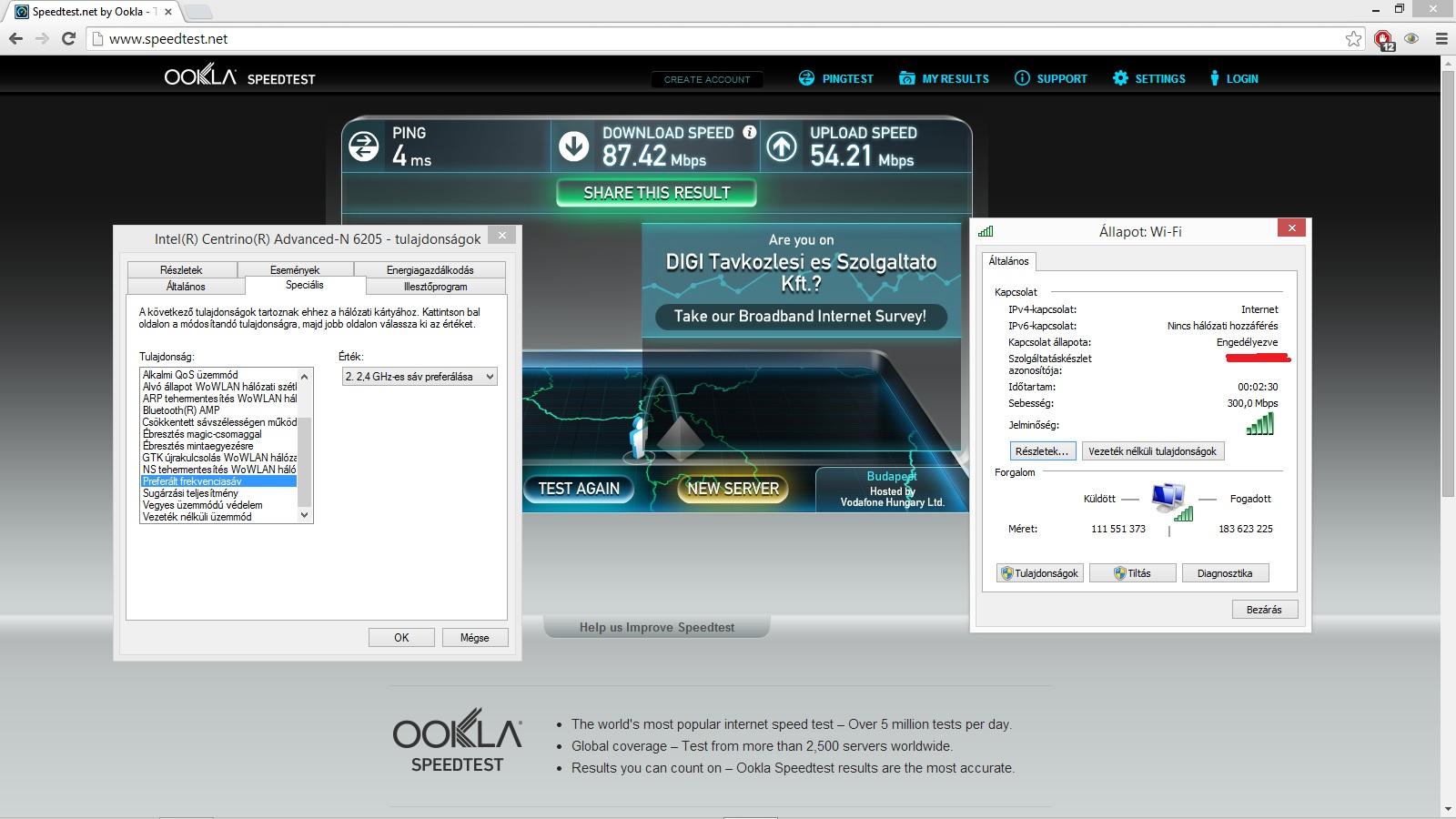Select Alkalmi QoS üzemmód property
Screen dimensions: 1456x819
(x=219, y=375)
